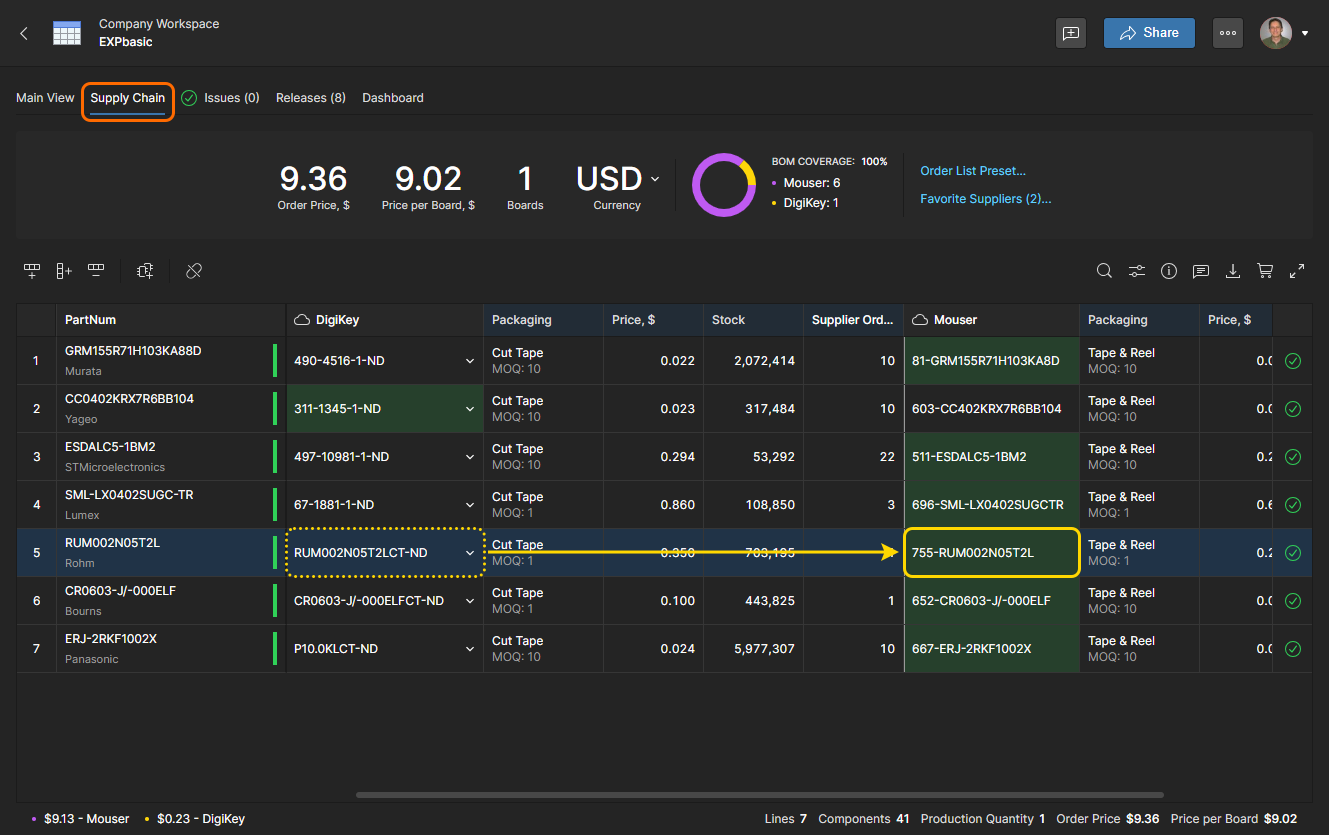Expand table to fullscreen view
This screenshot has height=835, width=1329.
click(1297, 270)
